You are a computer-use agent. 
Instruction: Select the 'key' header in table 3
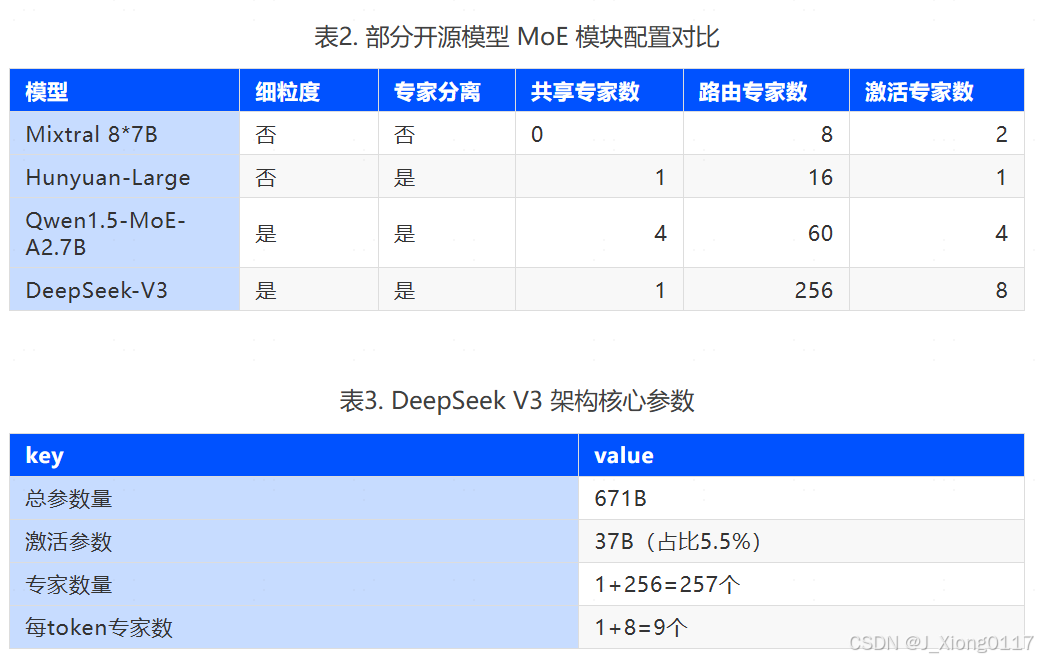tap(294, 455)
